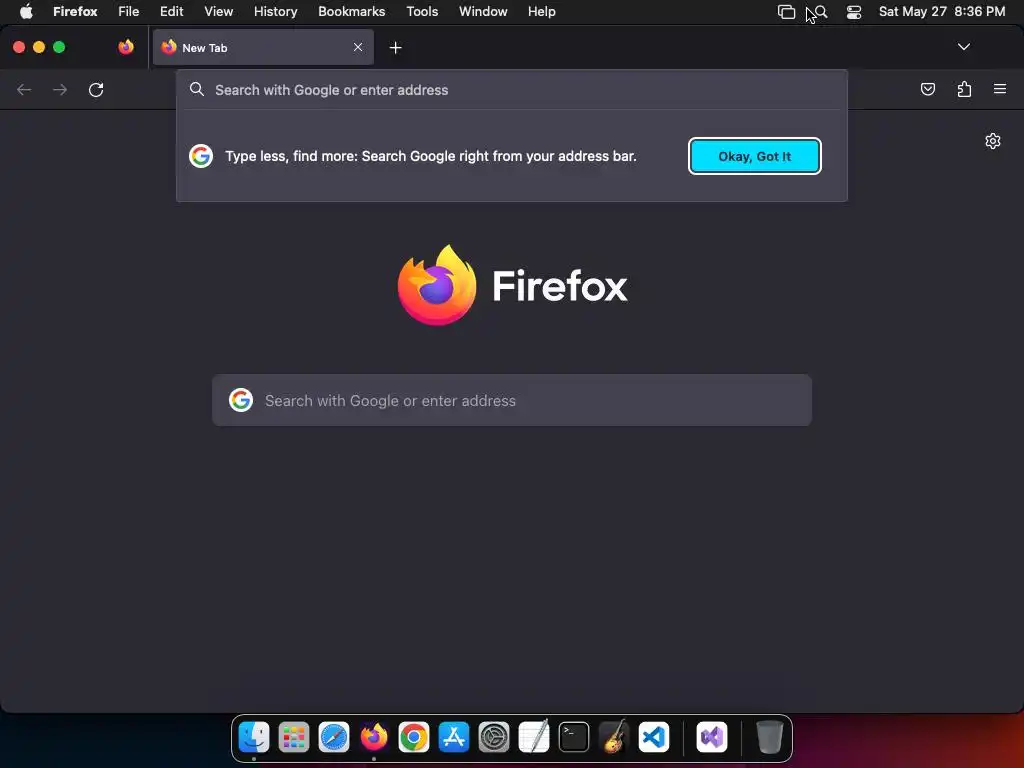The height and width of the screenshot is (768, 1024).
Task: Focus the address bar search field
Action: point(511,90)
